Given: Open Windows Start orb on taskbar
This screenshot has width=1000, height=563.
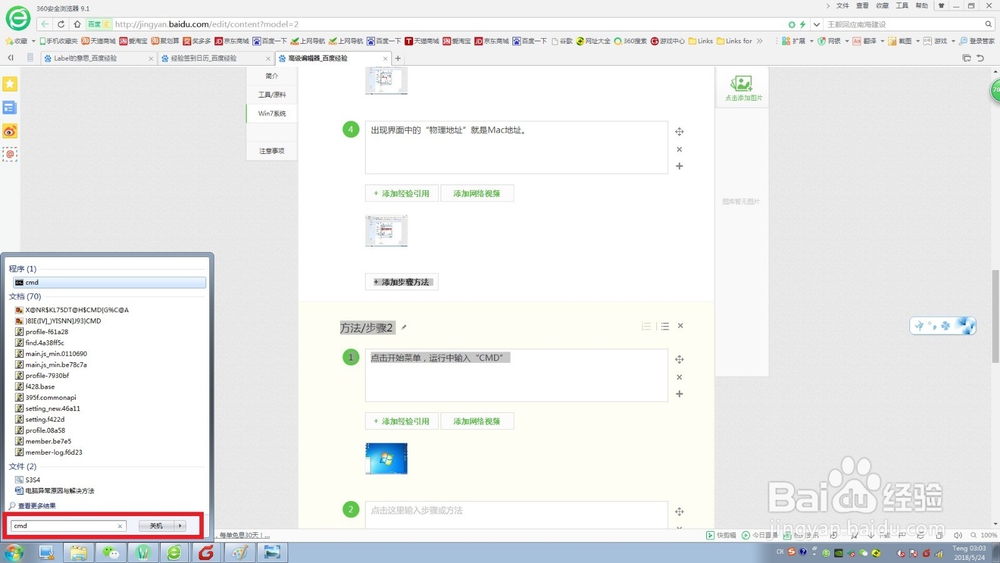Looking at the screenshot, I should click(13, 552).
